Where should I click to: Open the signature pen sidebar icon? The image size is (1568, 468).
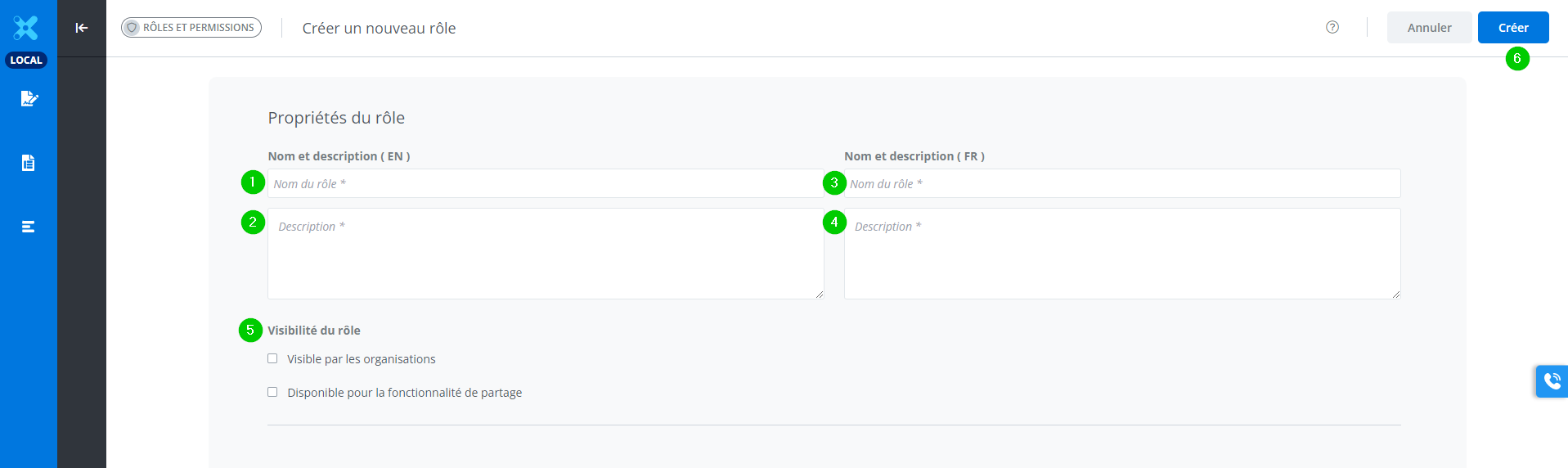29,99
